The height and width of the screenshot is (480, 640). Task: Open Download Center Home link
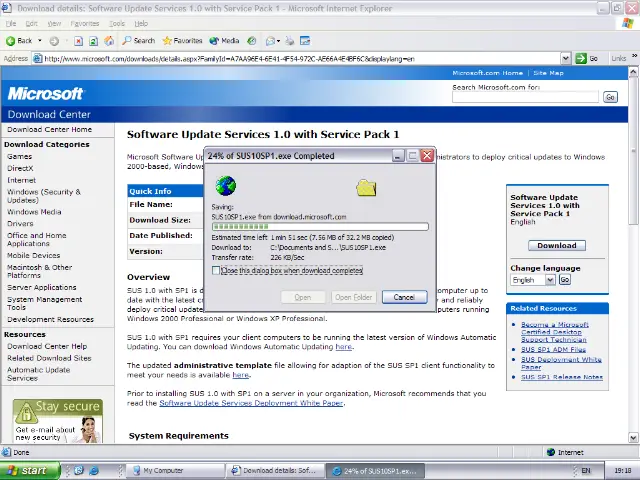(49, 129)
